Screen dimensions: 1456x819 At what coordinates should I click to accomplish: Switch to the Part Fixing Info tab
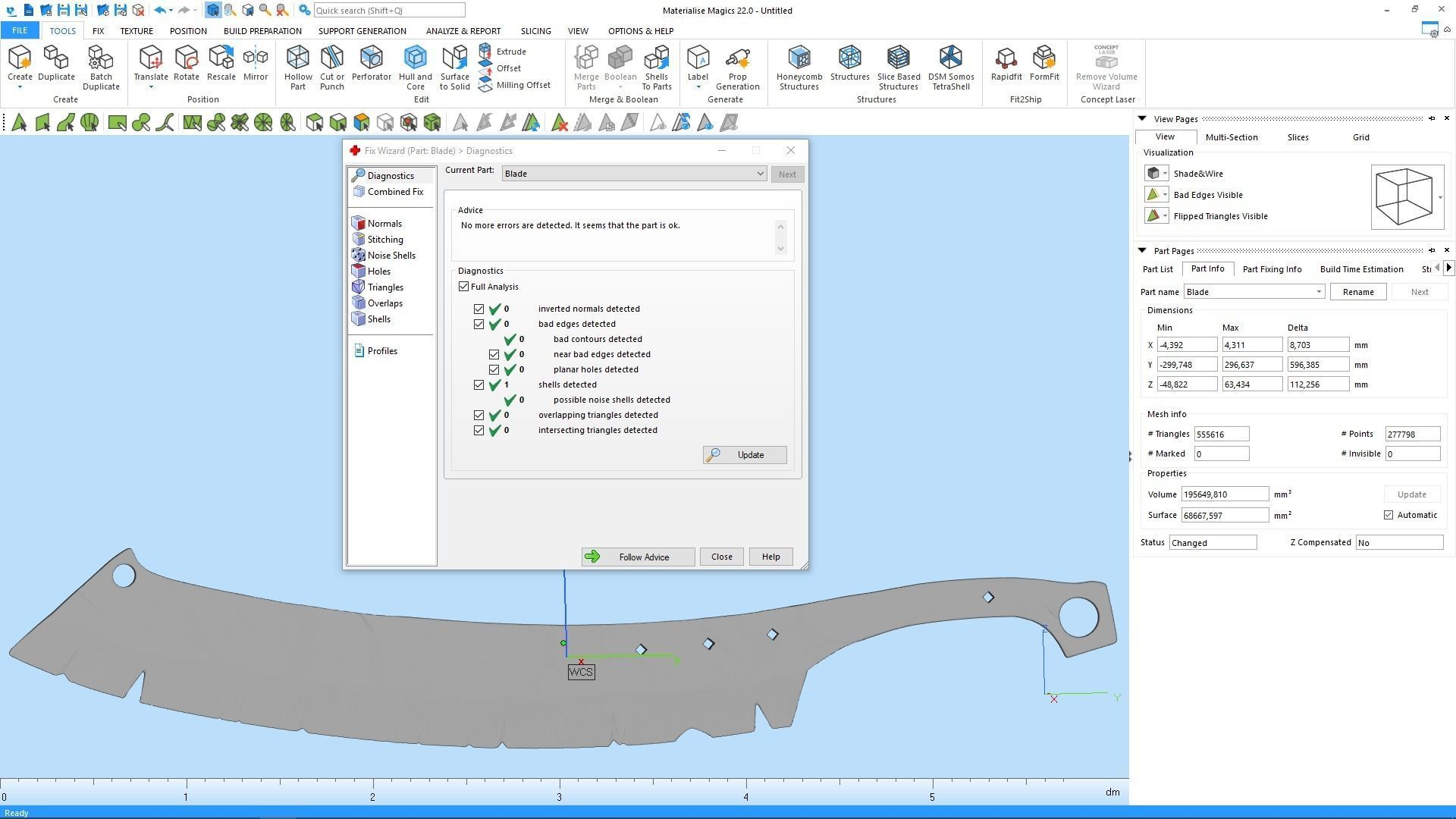tap(1272, 269)
